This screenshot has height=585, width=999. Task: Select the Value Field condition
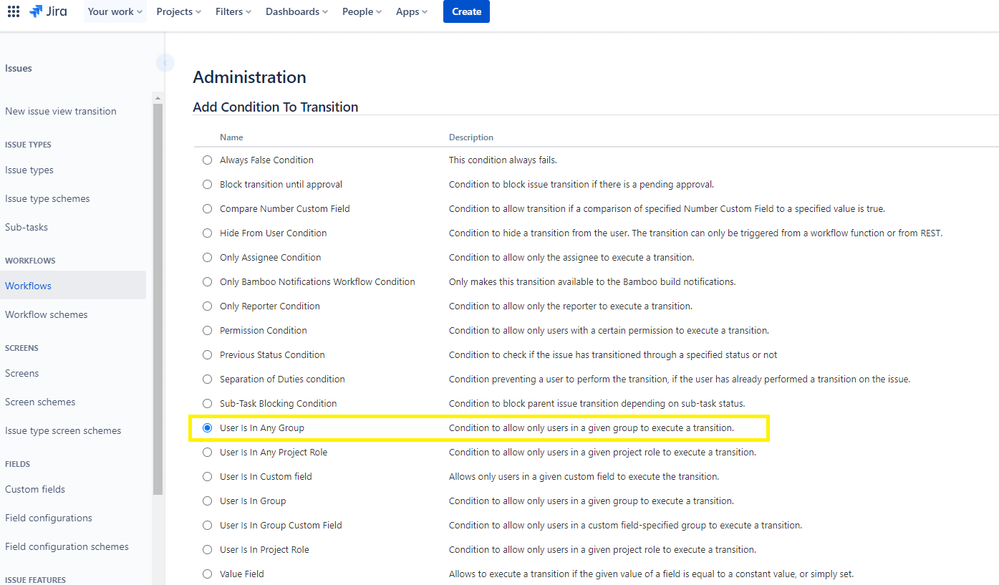click(207, 573)
